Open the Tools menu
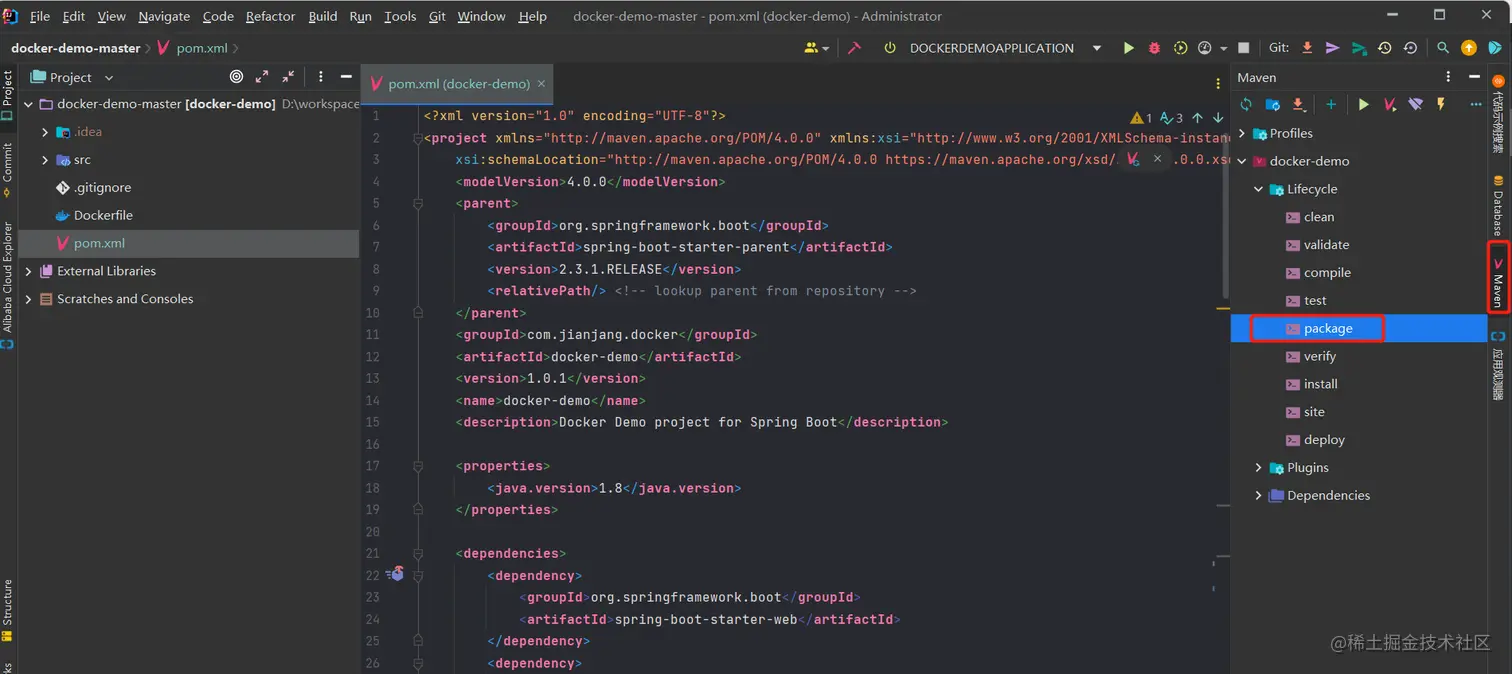The image size is (1512, 674). [x=400, y=16]
